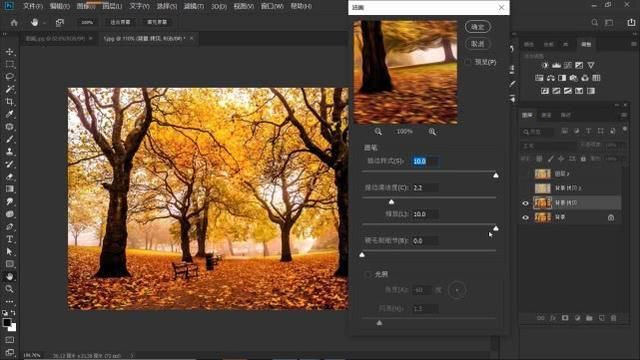Image resolution: width=640 pixels, height=360 pixels.
Task: Open the Layers panel menu
Action: pyautogui.click(x=624, y=116)
